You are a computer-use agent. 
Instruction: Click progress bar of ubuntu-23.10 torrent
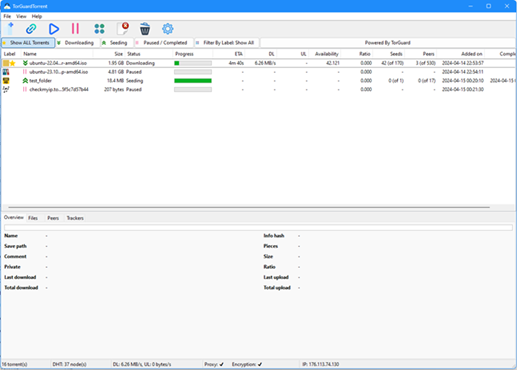193,72
